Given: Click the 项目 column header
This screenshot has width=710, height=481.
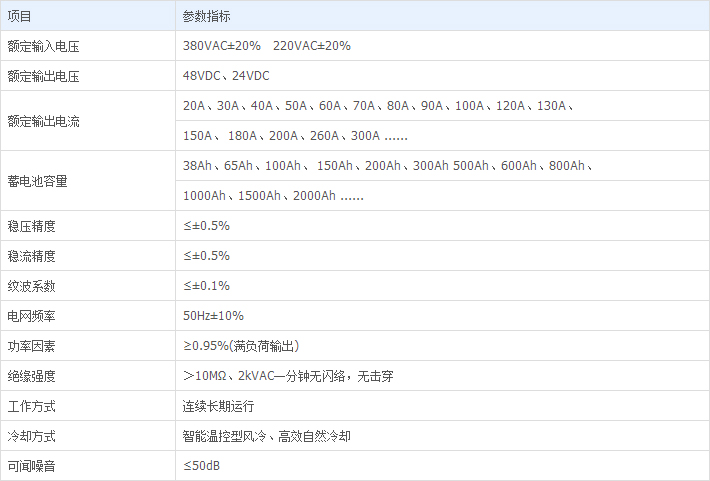Looking at the screenshot, I should point(20,16).
